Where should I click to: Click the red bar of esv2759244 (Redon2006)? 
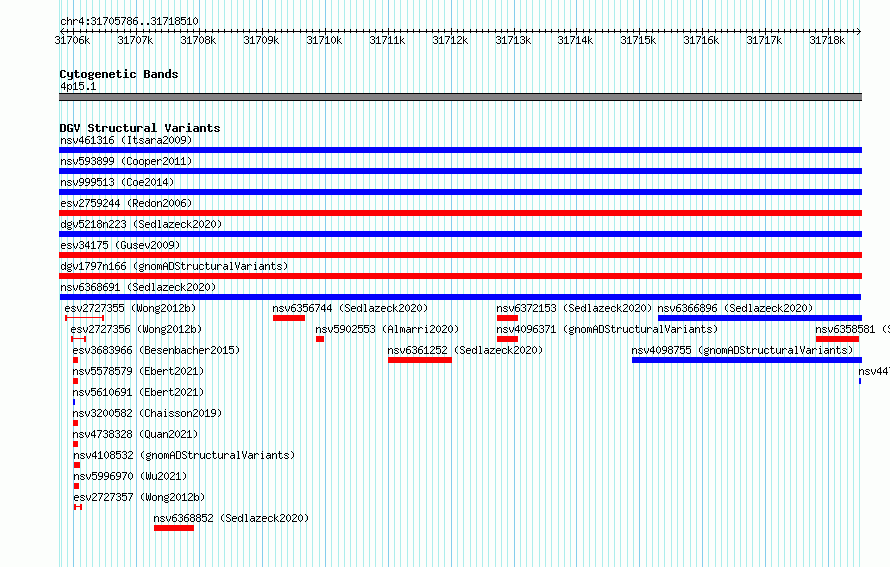pos(460,213)
